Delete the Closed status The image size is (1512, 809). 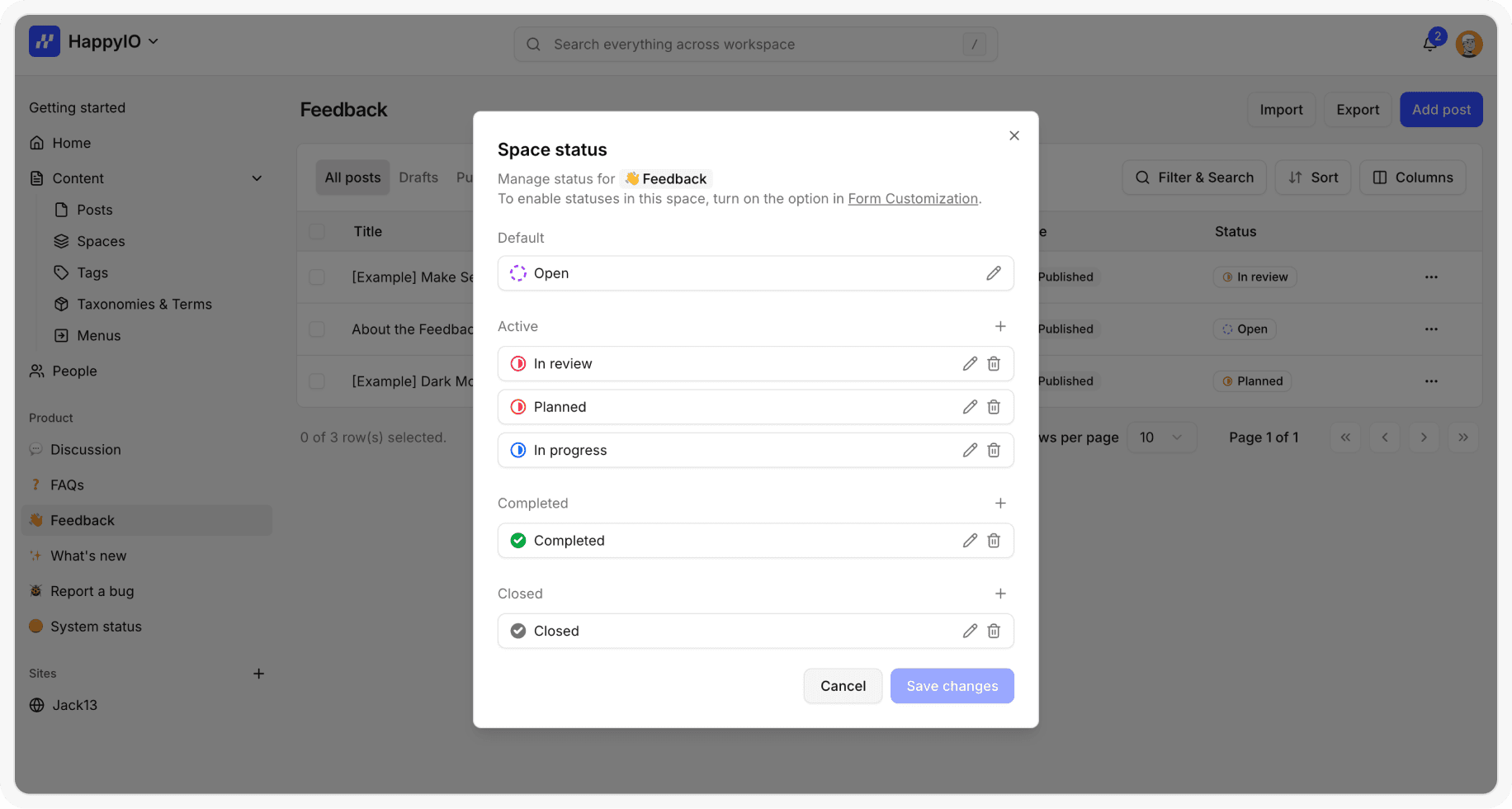click(x=994, y=632)
